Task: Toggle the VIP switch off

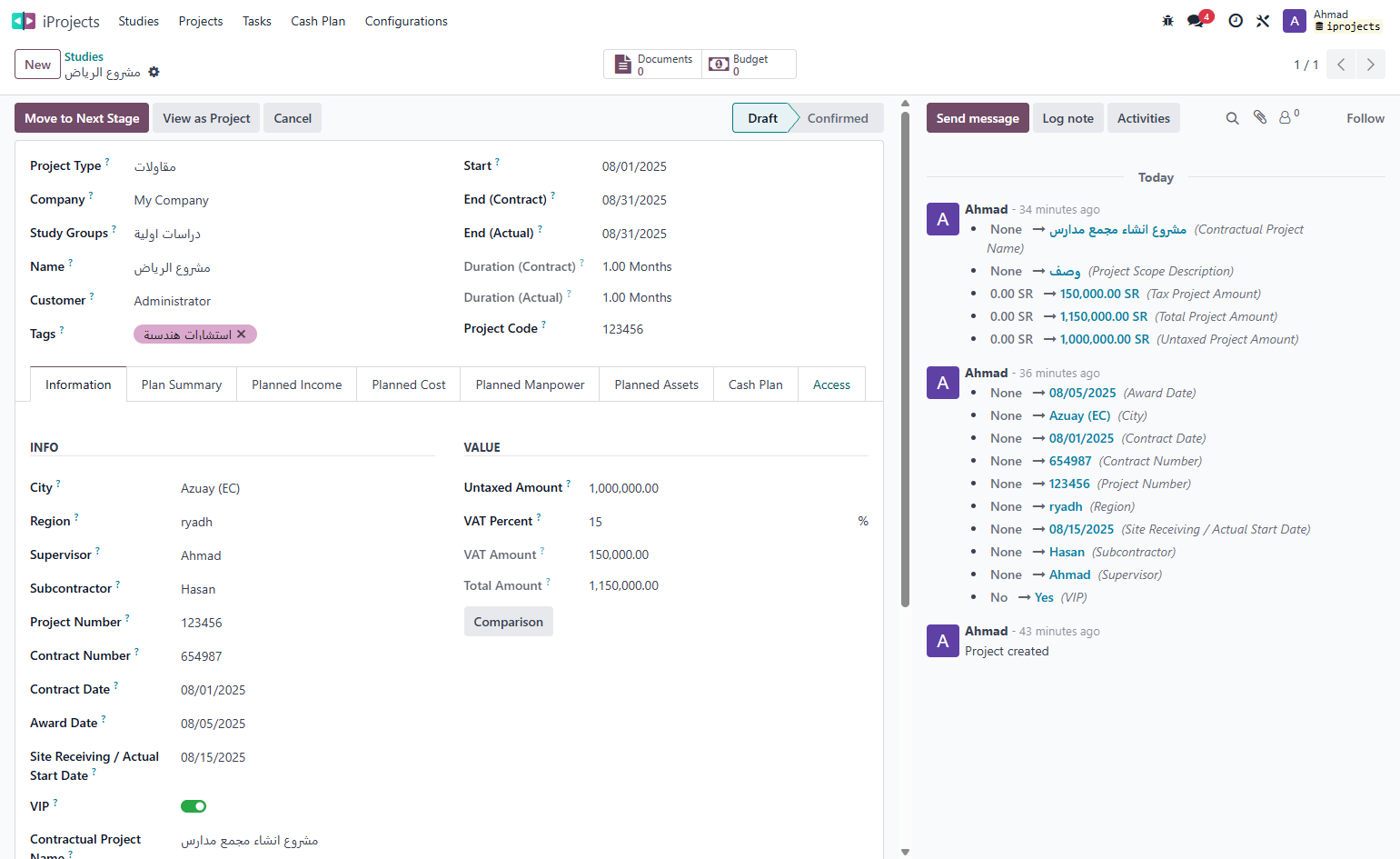Action: 194,806
